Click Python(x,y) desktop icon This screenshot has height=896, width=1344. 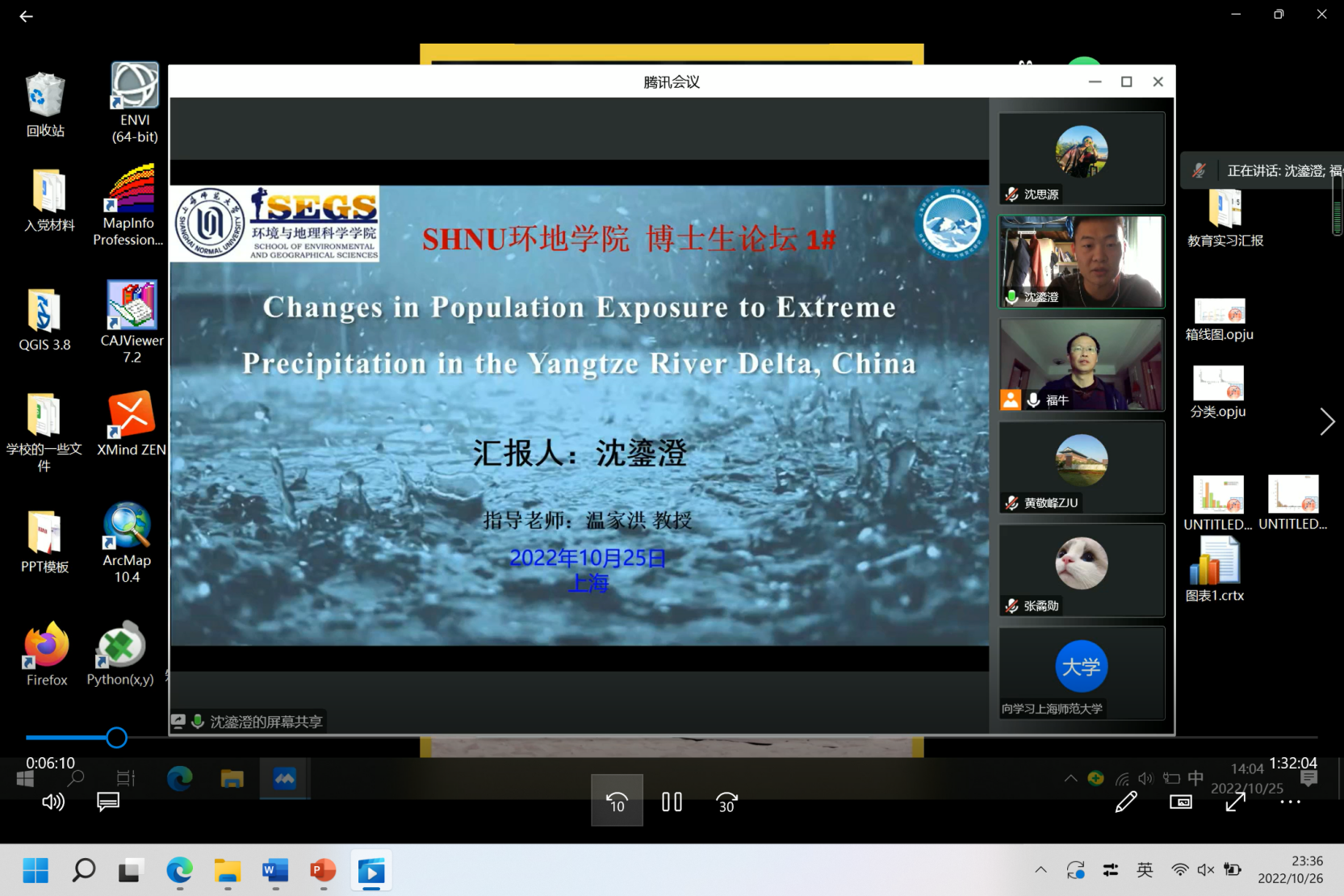120,654
